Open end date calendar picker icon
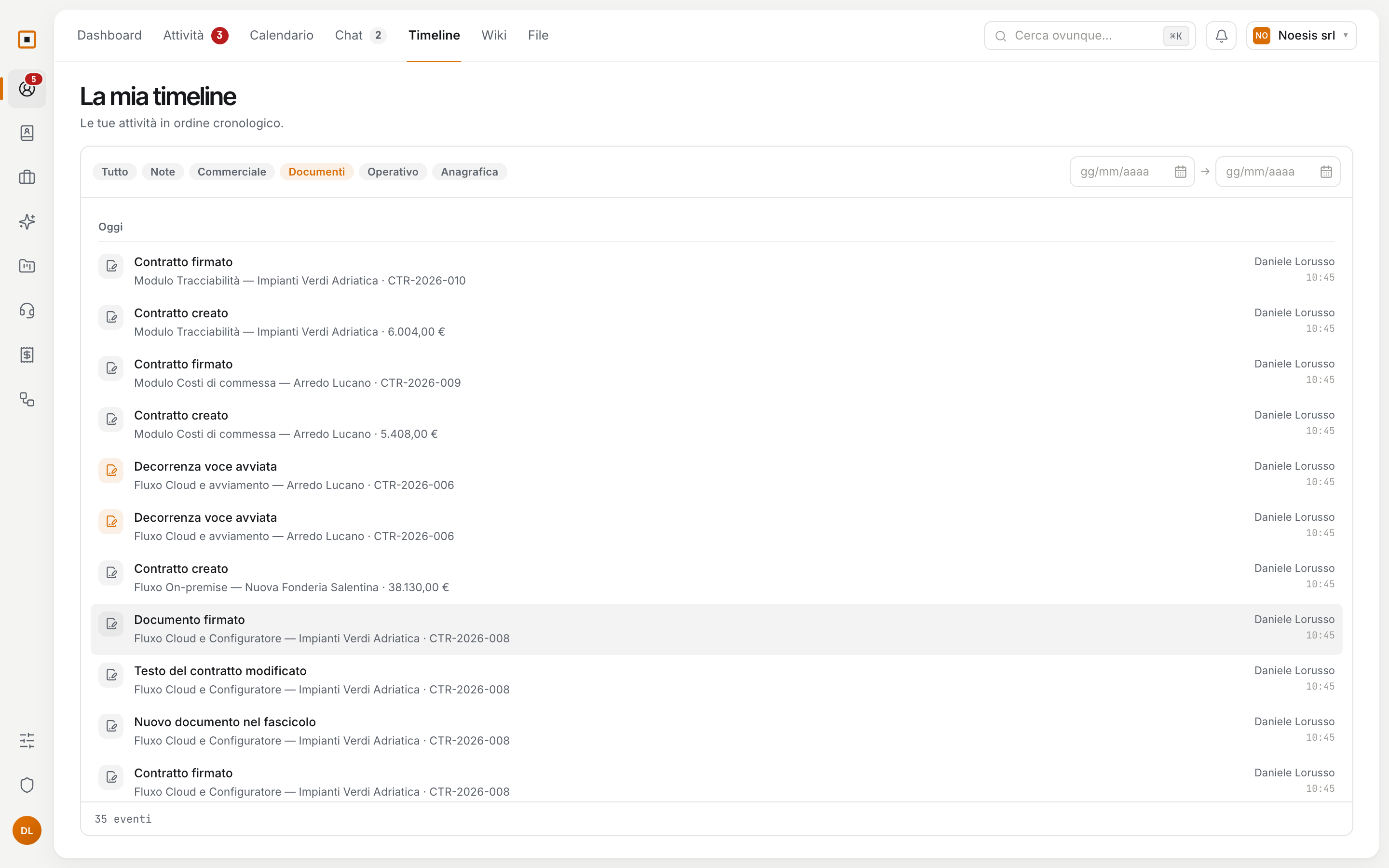This screenshot has height=868, width=1389. pyautogui.click(x=1326, y=172)
